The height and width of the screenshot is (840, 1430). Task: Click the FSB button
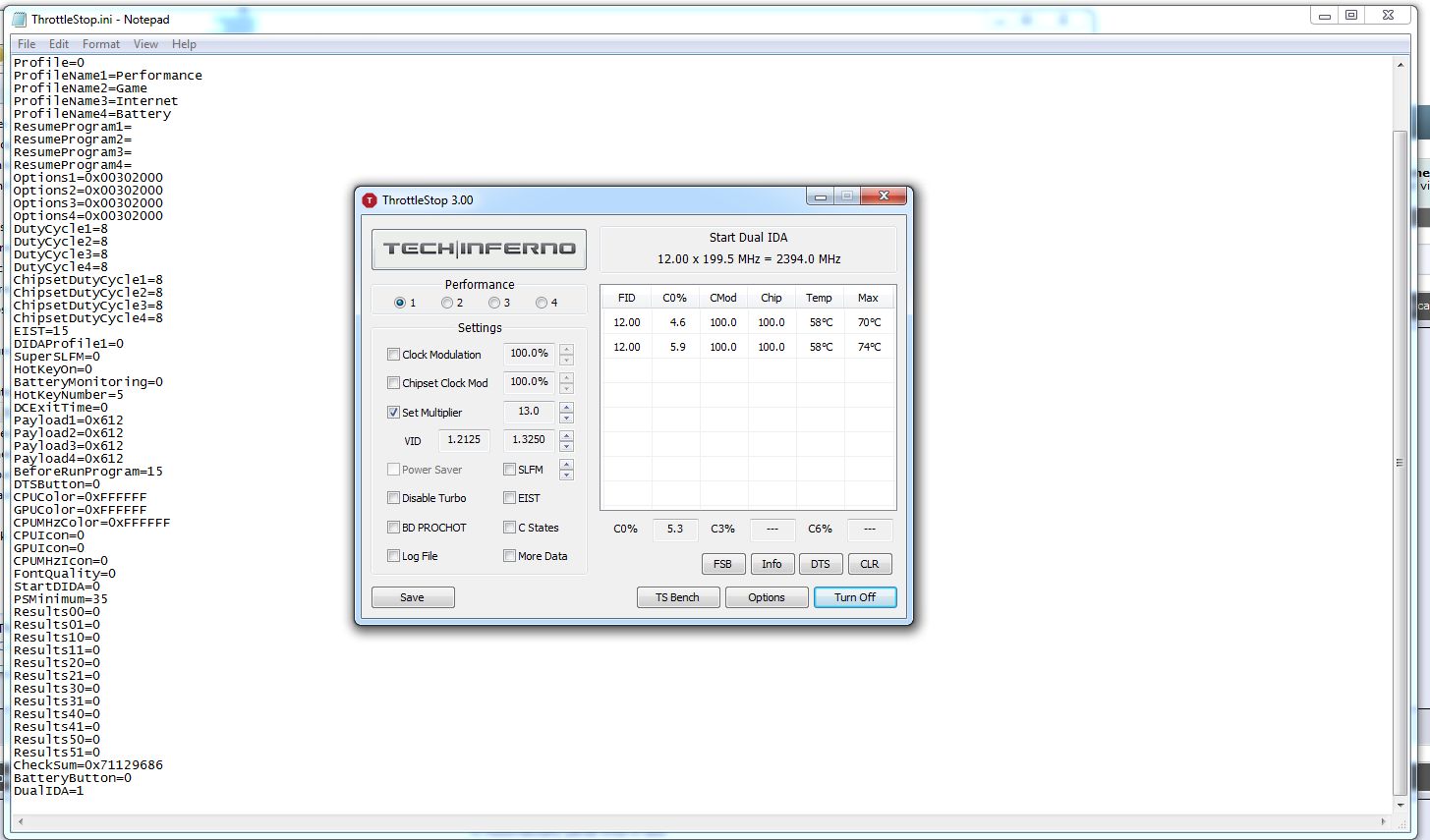coord(722,564)
